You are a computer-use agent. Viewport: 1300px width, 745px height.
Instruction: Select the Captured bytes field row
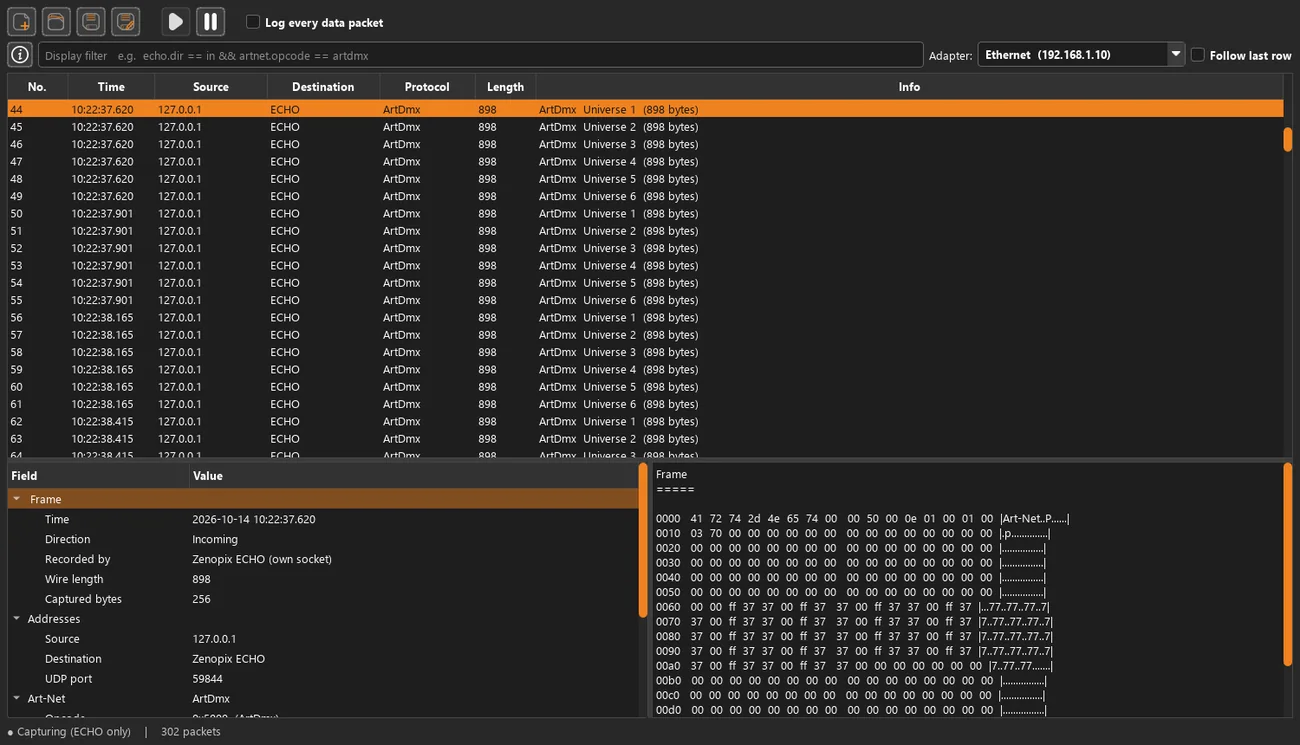click(323, 599)
